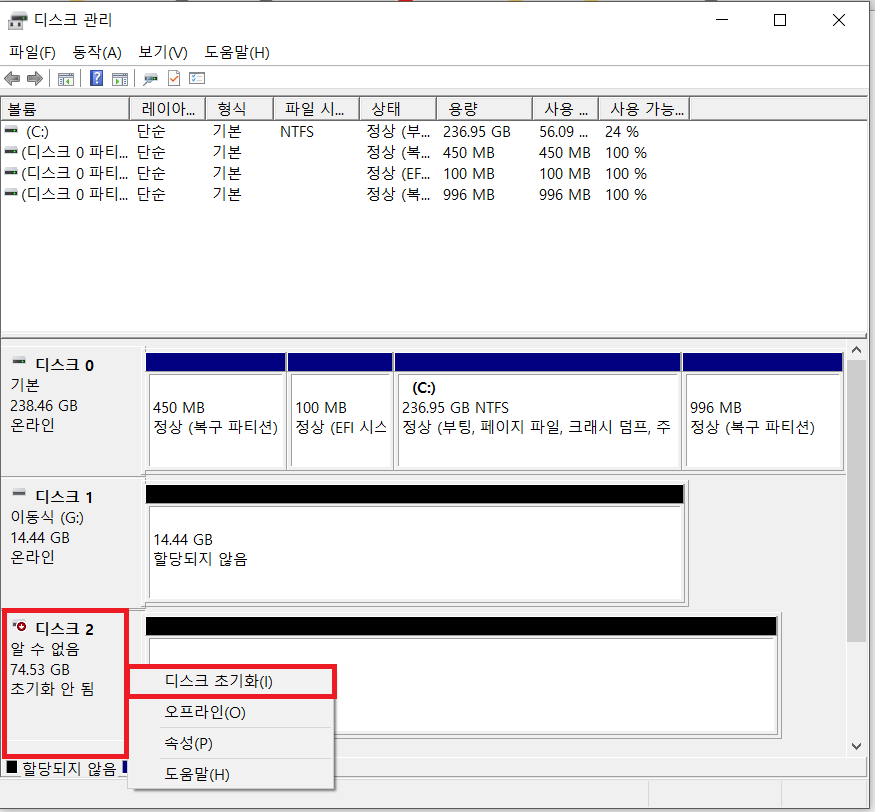Click the 디스크 관리 title bar app icon
875x812 pixels.
point(17,21)
